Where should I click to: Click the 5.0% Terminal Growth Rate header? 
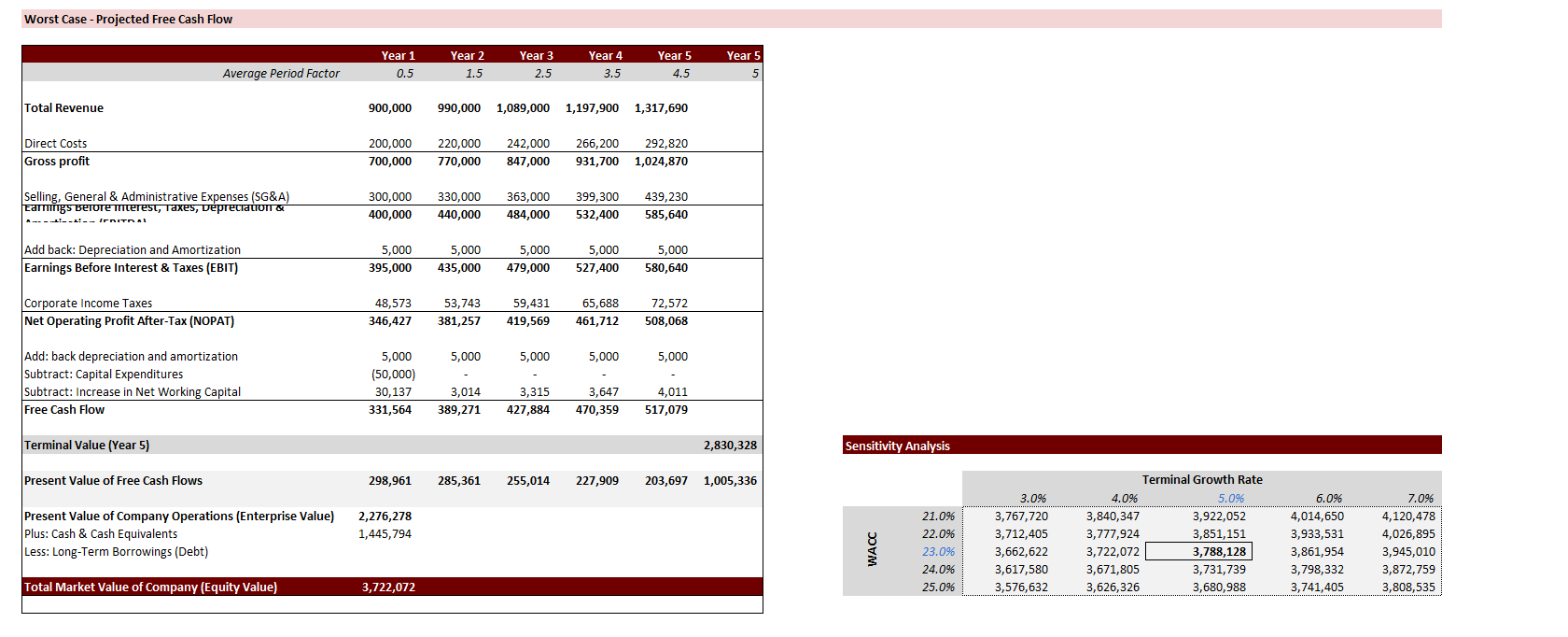coord(1230,499)
